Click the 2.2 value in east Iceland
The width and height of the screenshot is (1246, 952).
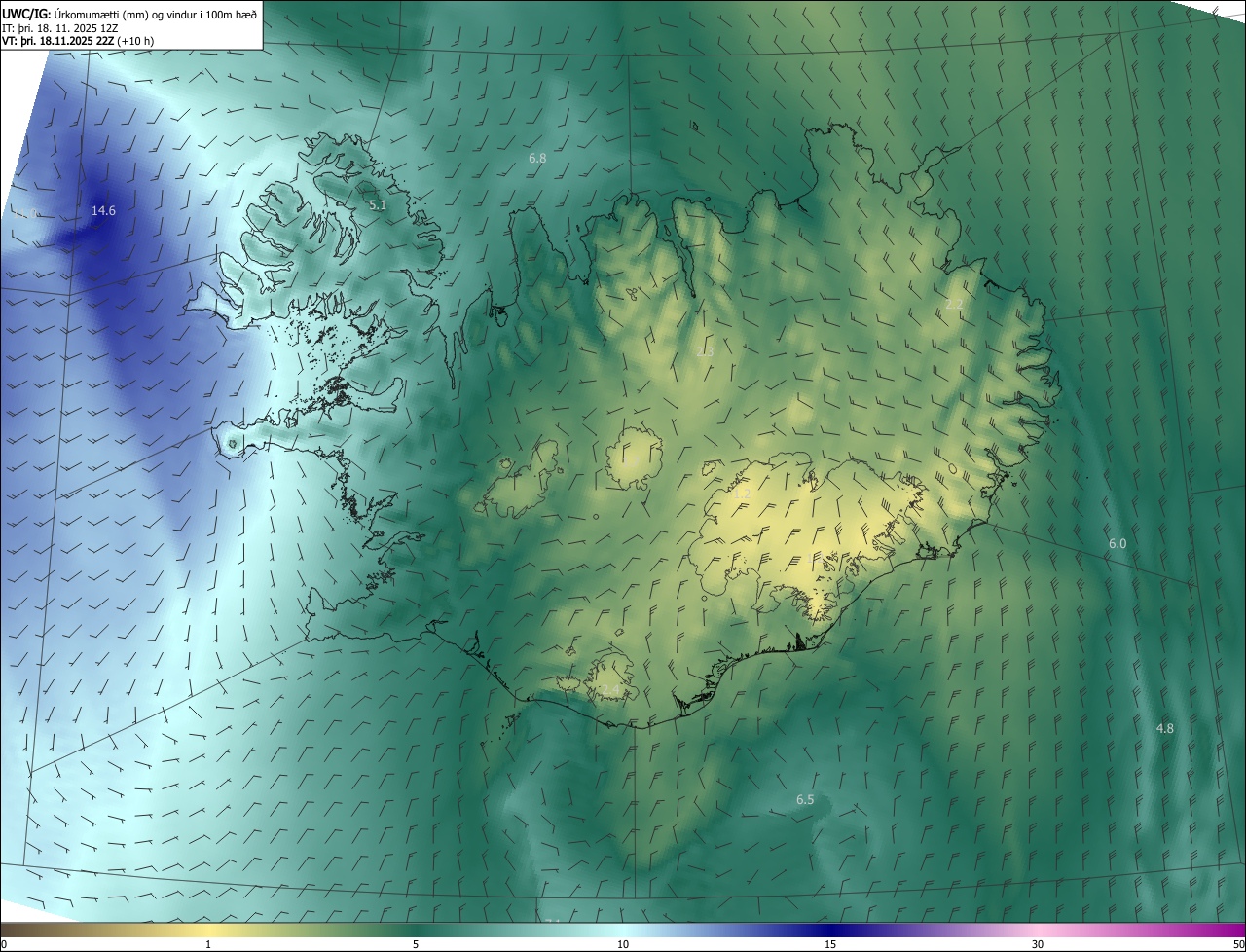[x=954, y=305]
